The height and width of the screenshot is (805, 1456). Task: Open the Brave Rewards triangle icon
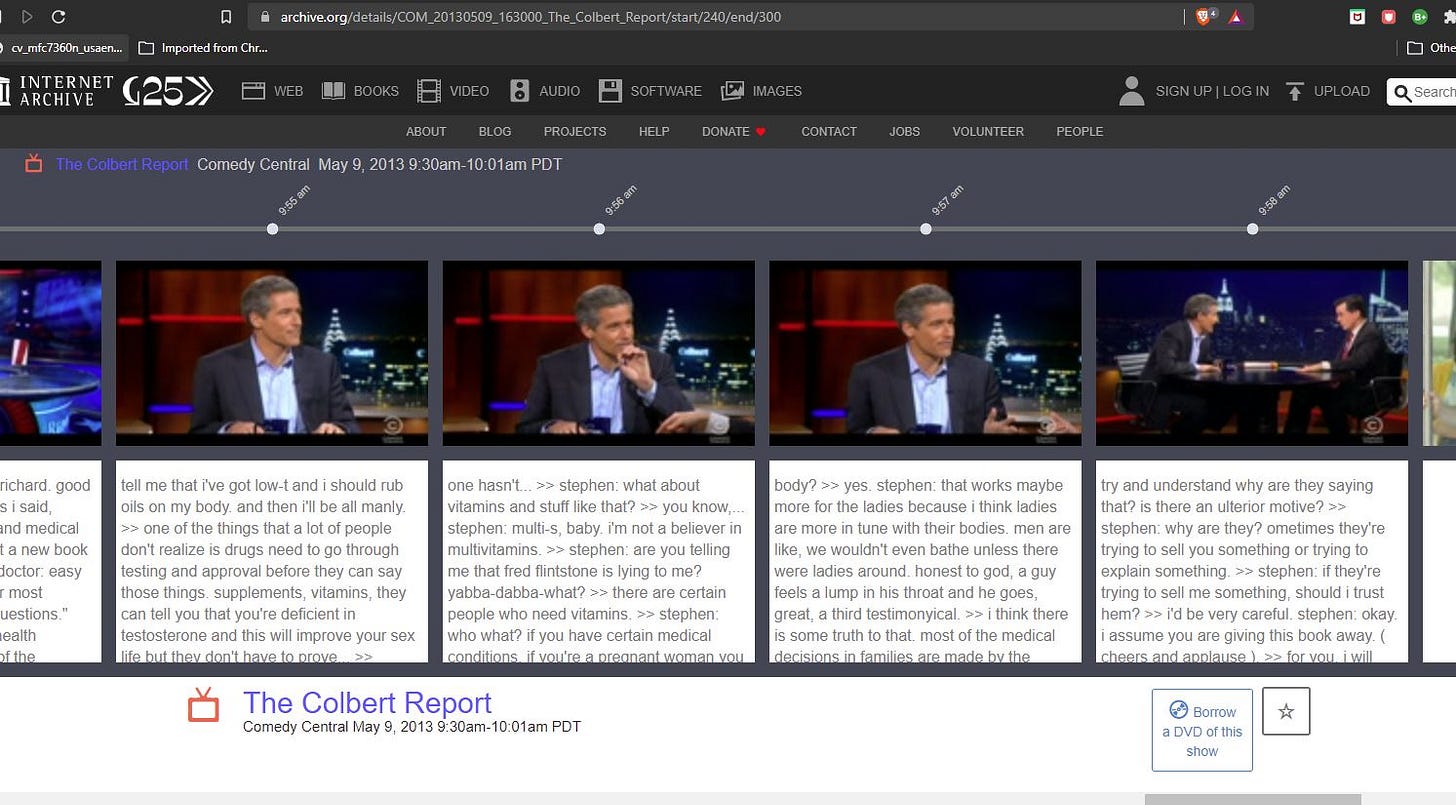coord(1235,17)
